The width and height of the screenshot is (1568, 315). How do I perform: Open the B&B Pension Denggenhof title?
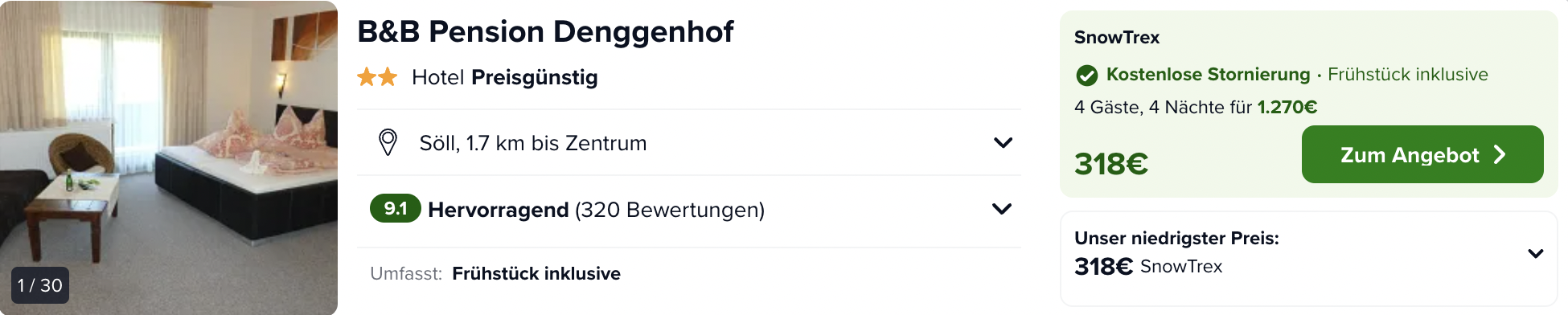[545, 31]
